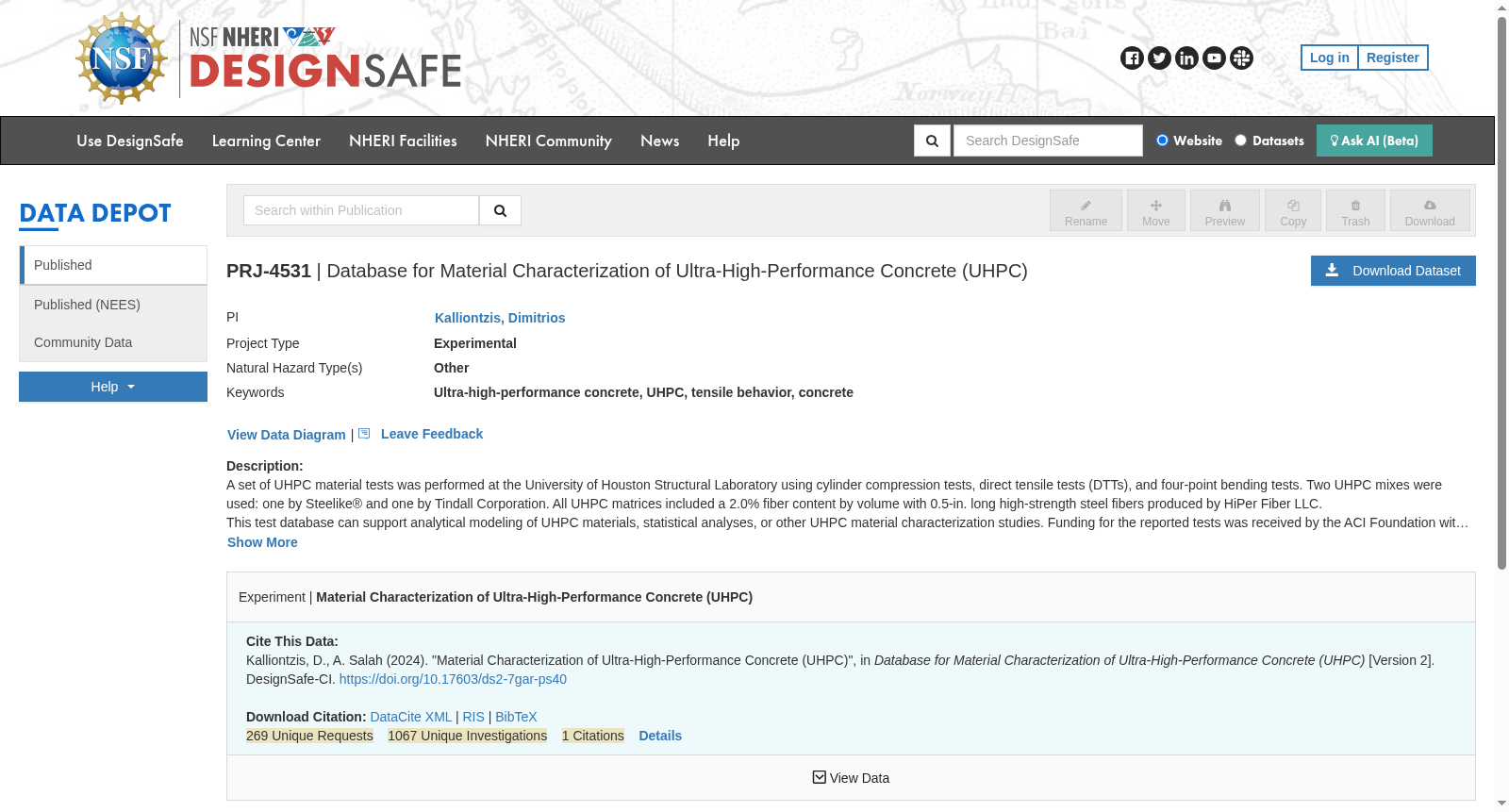Click the NHERI DesignSafe logo
The image size is (1509, 812).
pos(325,58)
